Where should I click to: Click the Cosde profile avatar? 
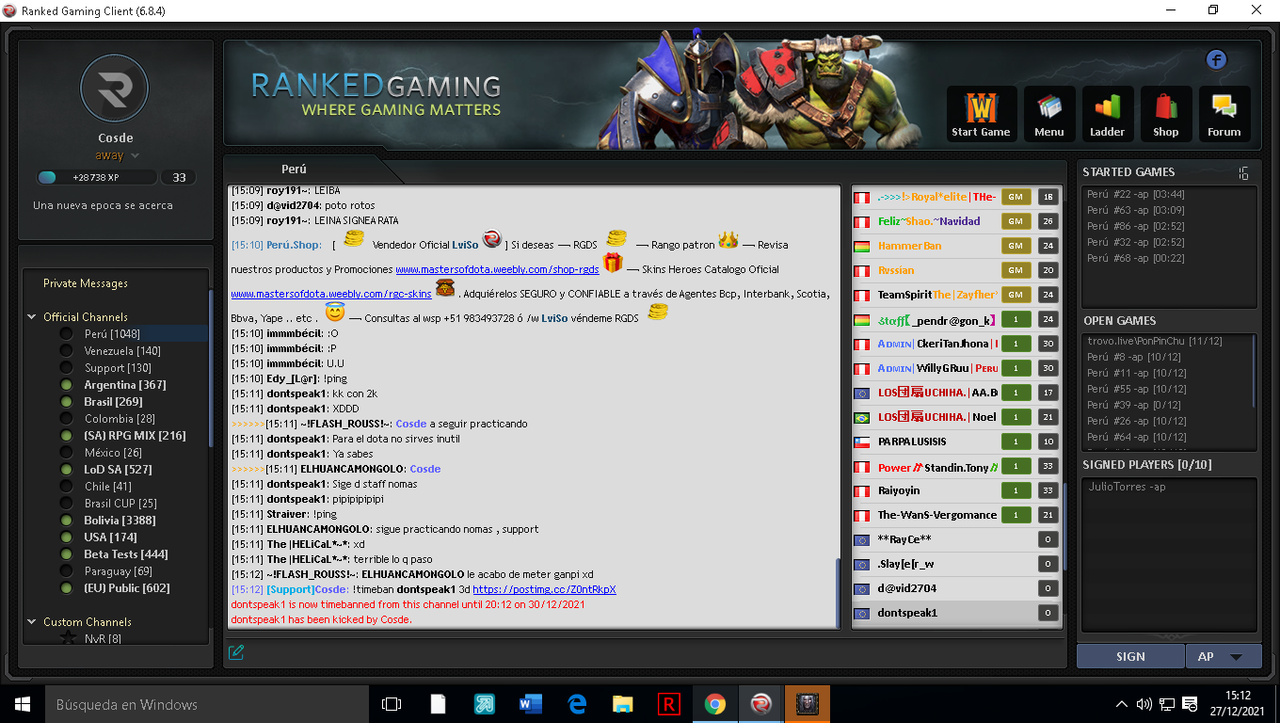click(115, 90)
